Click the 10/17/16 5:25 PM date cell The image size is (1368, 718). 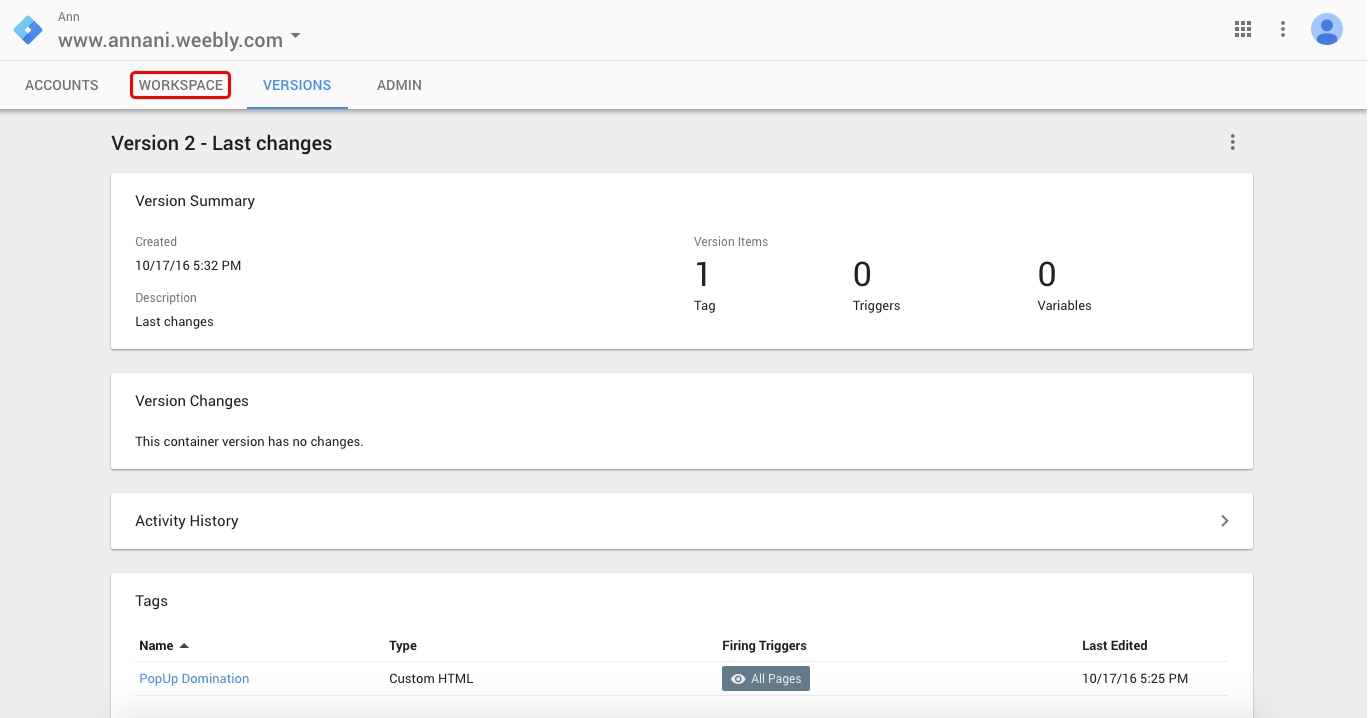coord(1135,679)
